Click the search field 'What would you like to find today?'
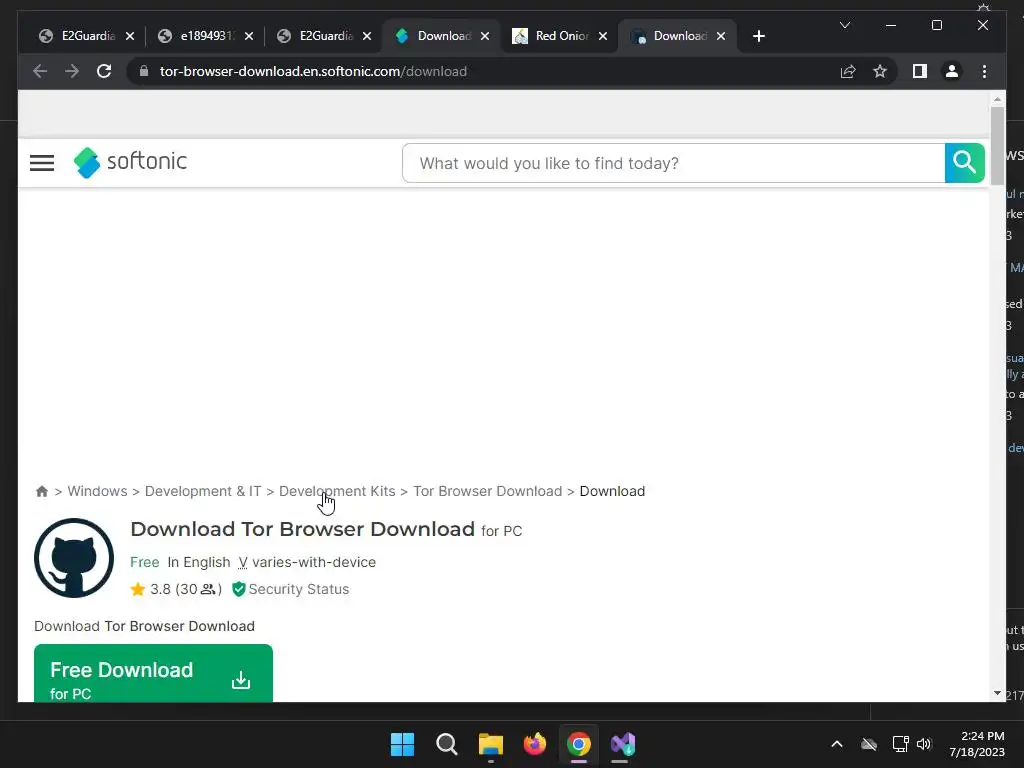This screenshot has width=1024, height=768. [673, 163]
